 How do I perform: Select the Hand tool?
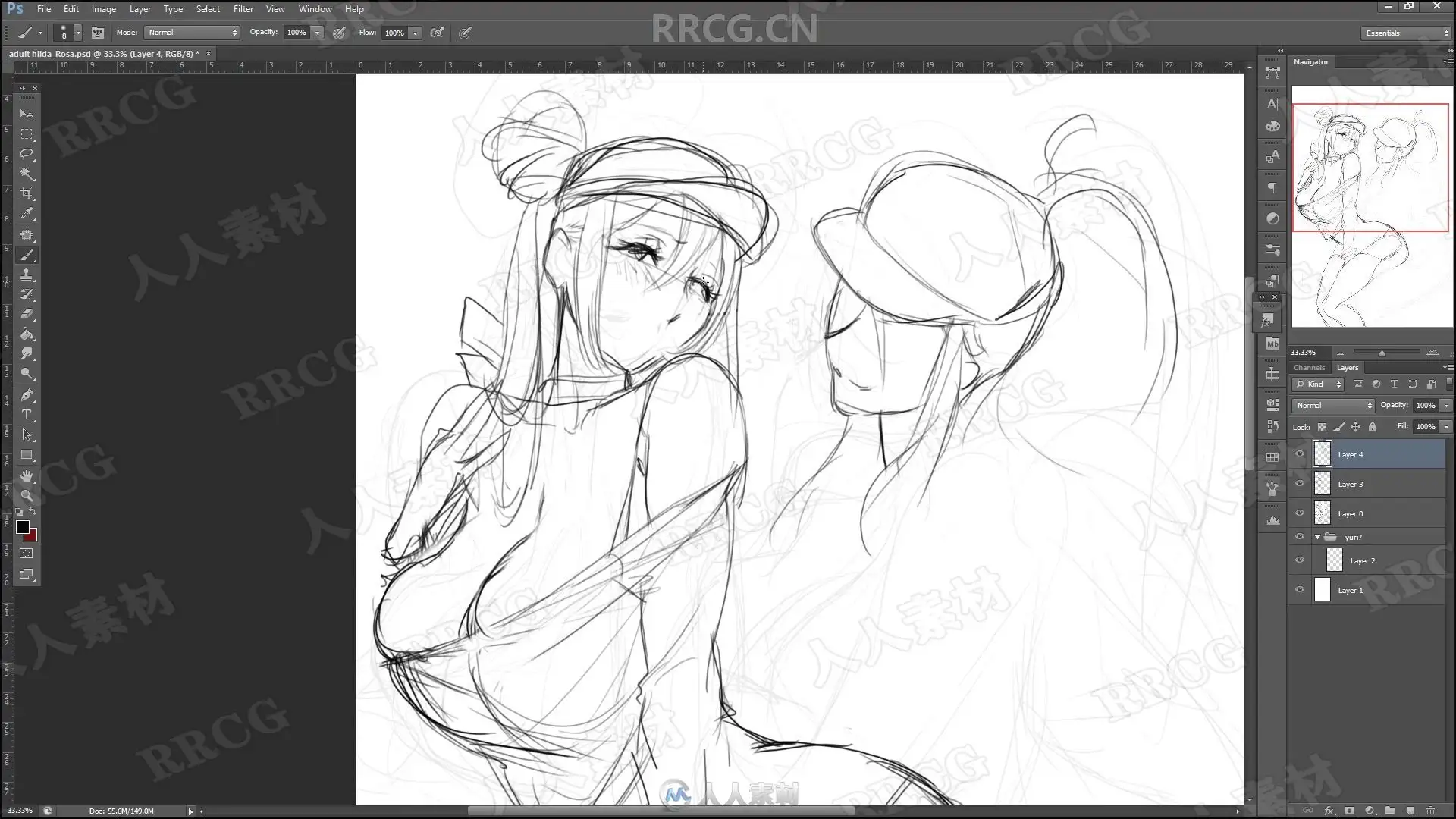(27, 476)
